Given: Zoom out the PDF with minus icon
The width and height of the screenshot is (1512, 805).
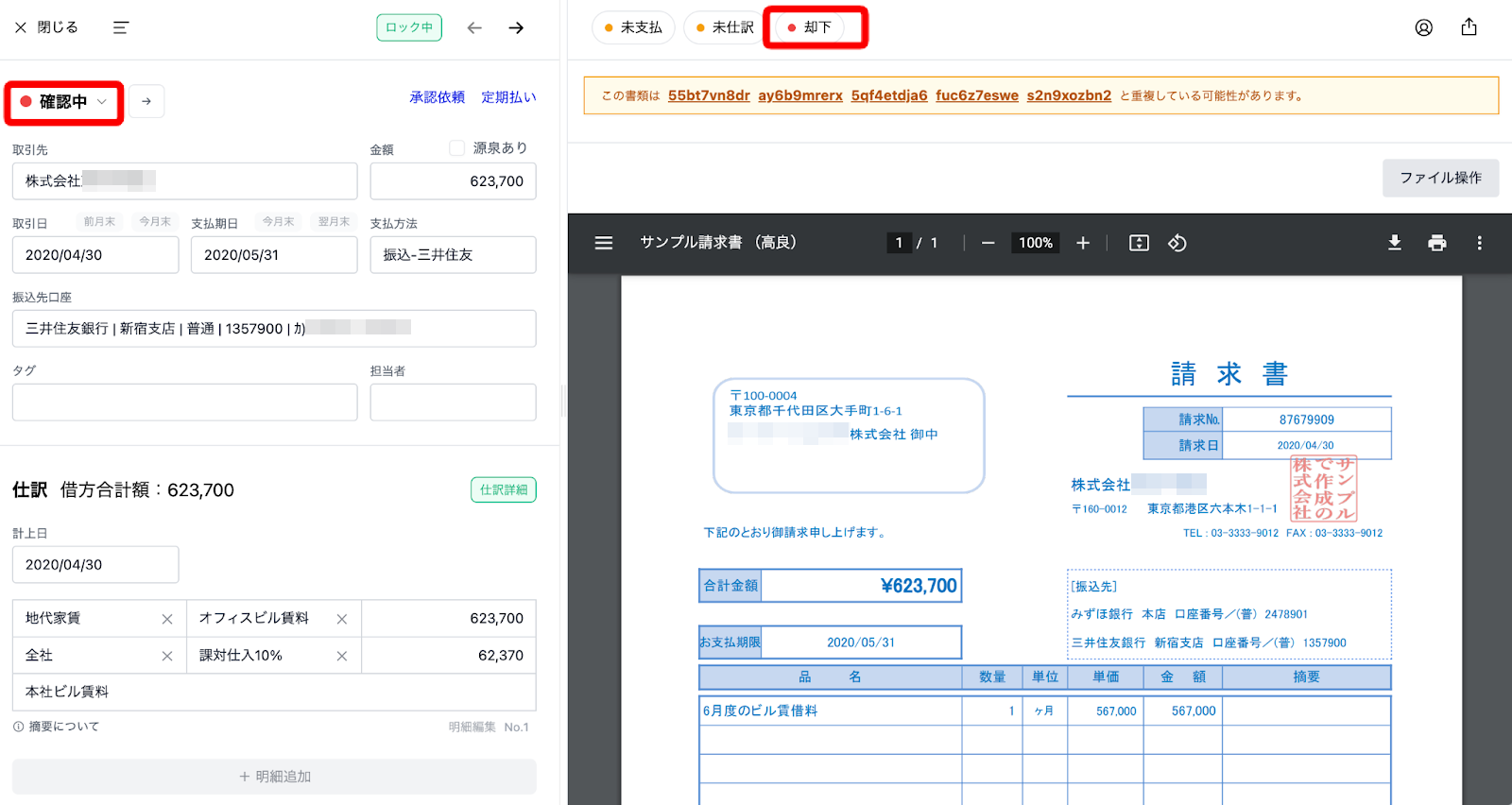Looking at the screenshot, I should (988, 243).
